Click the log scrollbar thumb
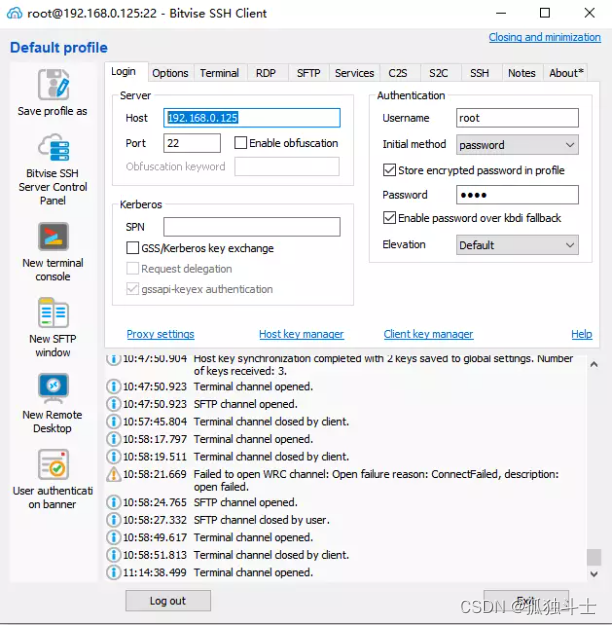This screenshot has height=625, width=612. [594, 557]
